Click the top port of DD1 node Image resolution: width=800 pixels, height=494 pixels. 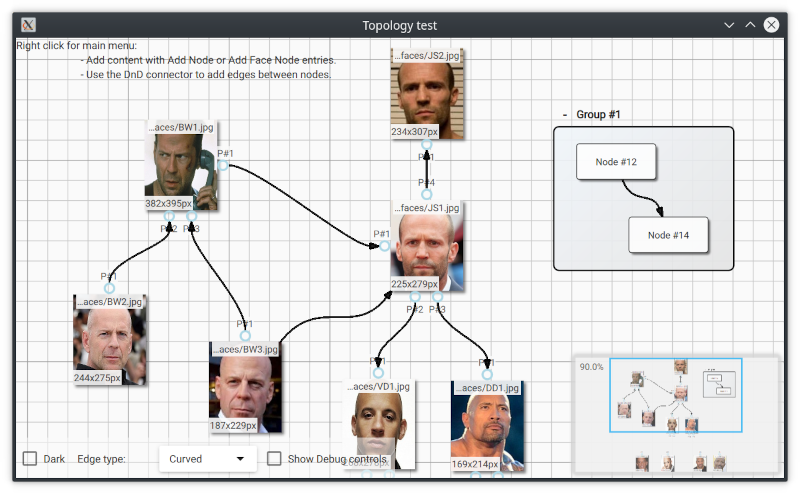[x=486, y=374]
